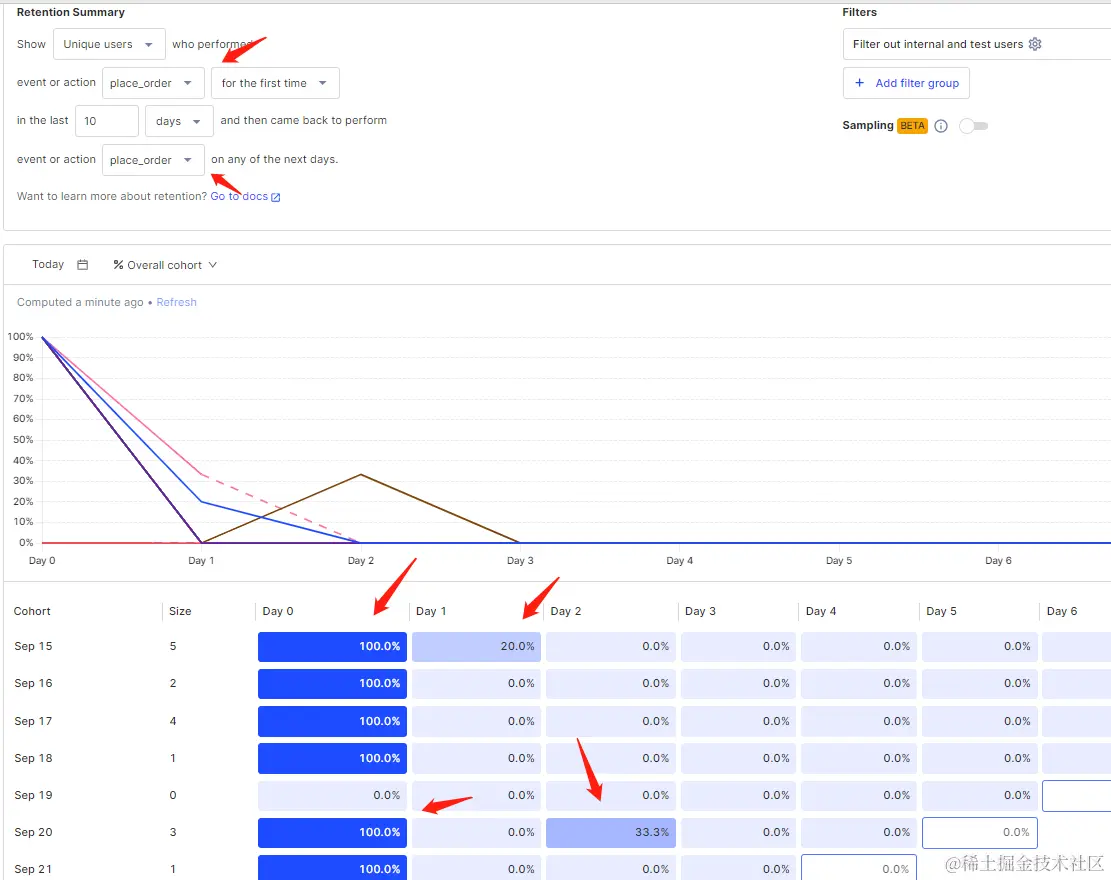Open the returning place_order event dropdown
This screenshot has width=1111, height=880.
pos(153,160)
